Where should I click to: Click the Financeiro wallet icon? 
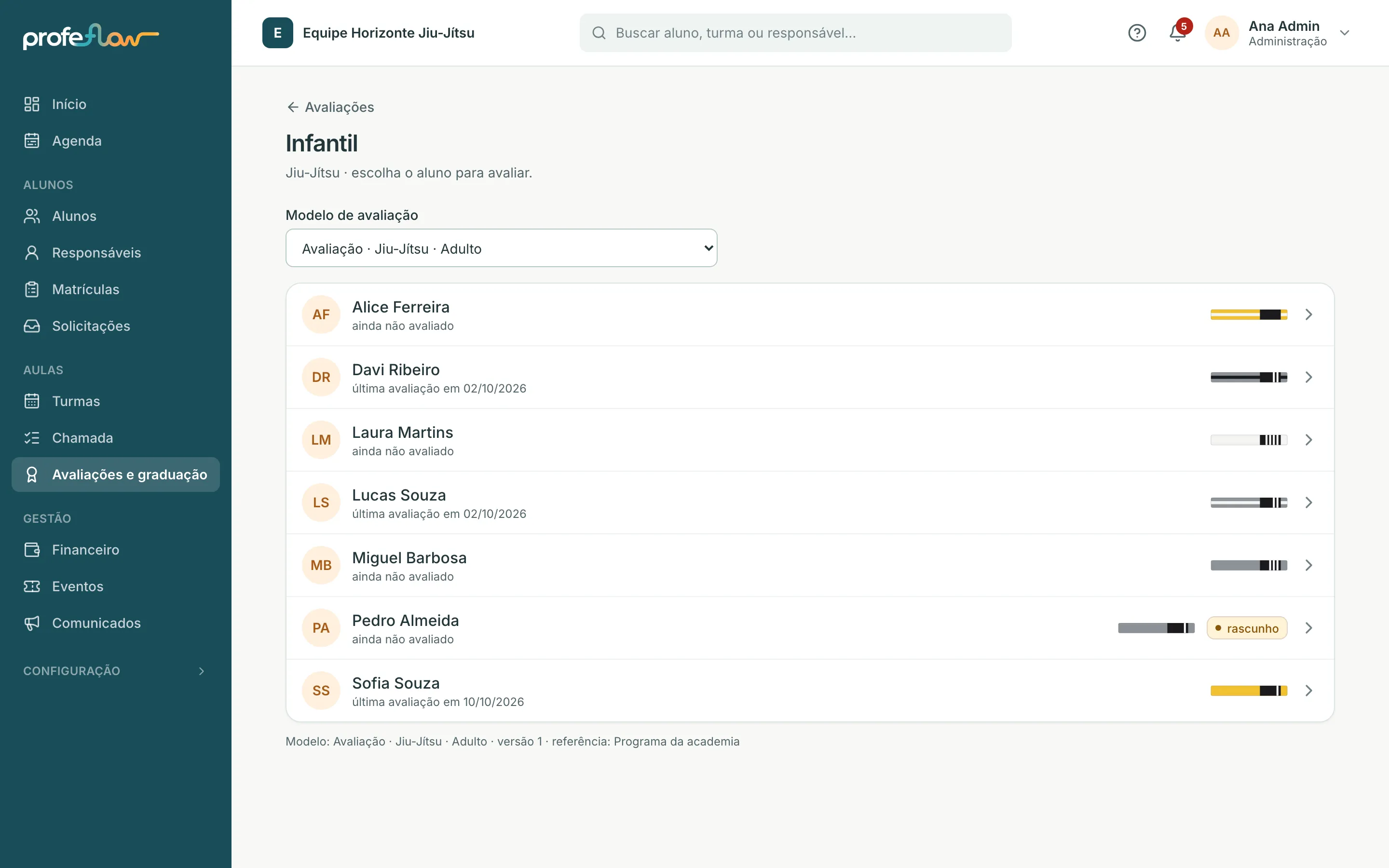(31, 550)
